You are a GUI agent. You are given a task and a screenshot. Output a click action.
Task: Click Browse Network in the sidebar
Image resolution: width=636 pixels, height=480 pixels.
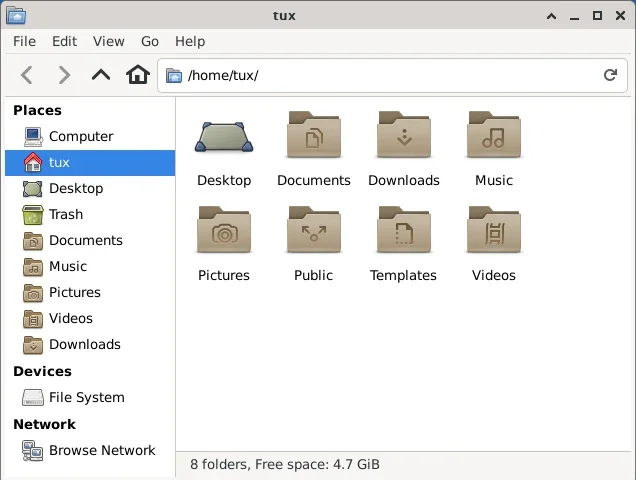(102, 450)
